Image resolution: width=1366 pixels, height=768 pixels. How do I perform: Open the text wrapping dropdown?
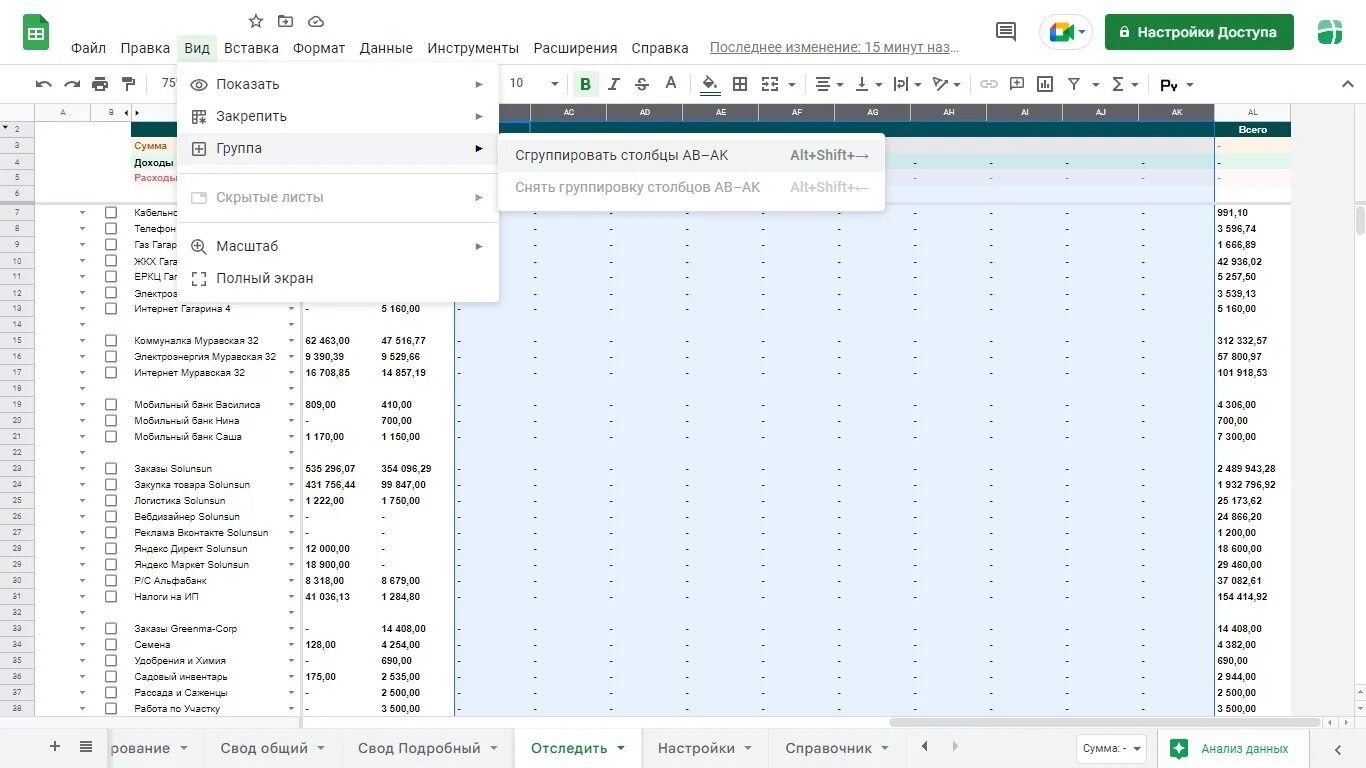(906, 84)
